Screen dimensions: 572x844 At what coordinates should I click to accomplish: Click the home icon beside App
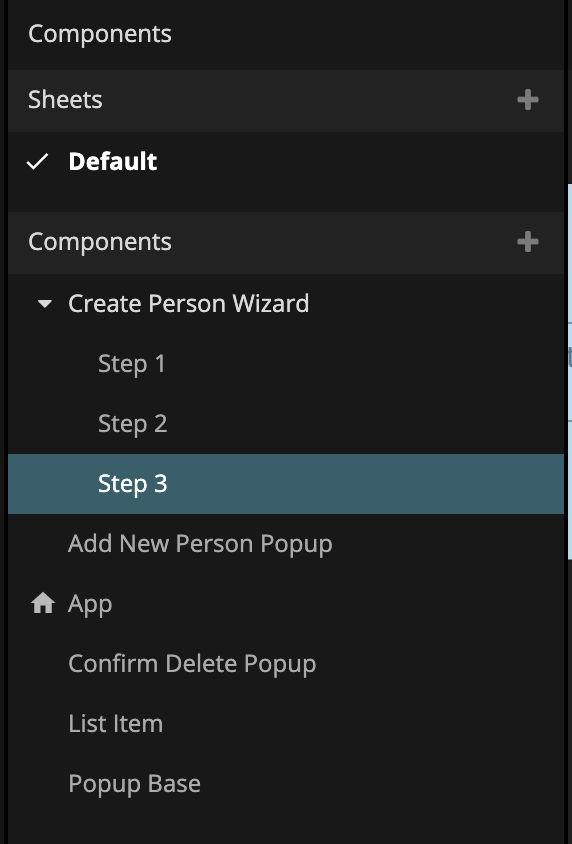coord(43,603)
